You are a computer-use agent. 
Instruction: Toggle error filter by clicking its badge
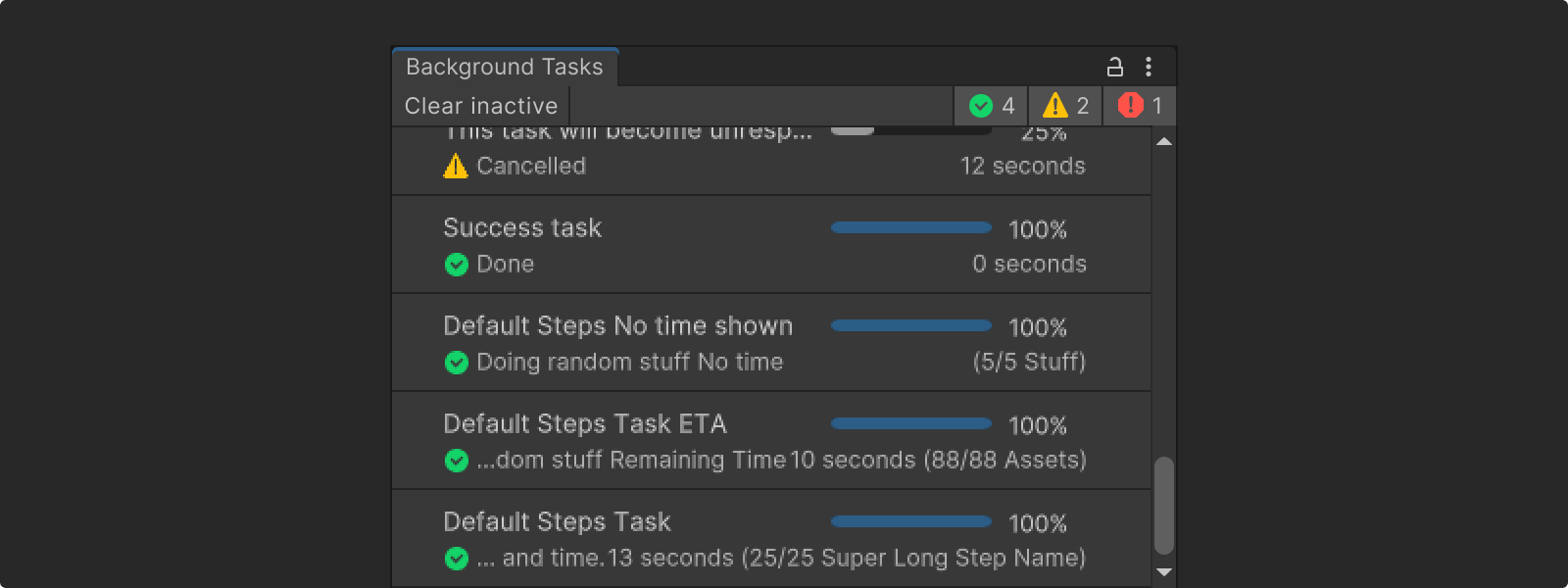[1139, 106]
